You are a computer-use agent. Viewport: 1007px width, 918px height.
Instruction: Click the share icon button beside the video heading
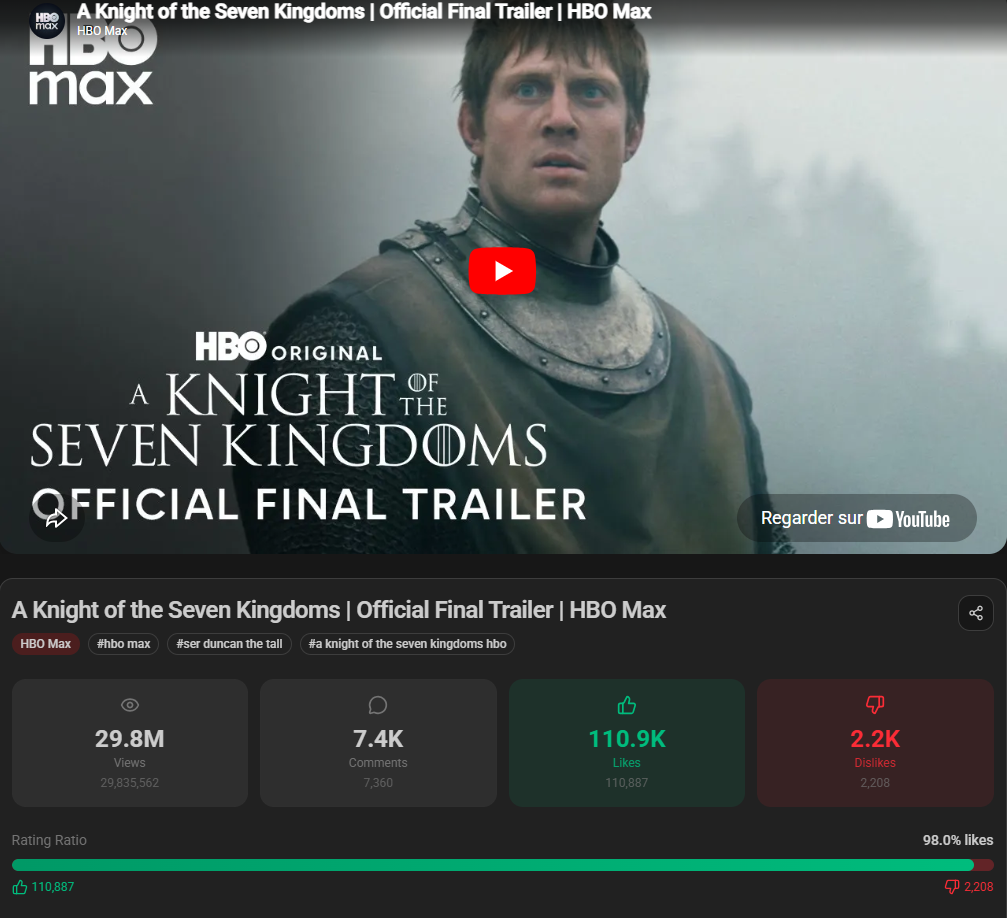(x=975, y=613)
